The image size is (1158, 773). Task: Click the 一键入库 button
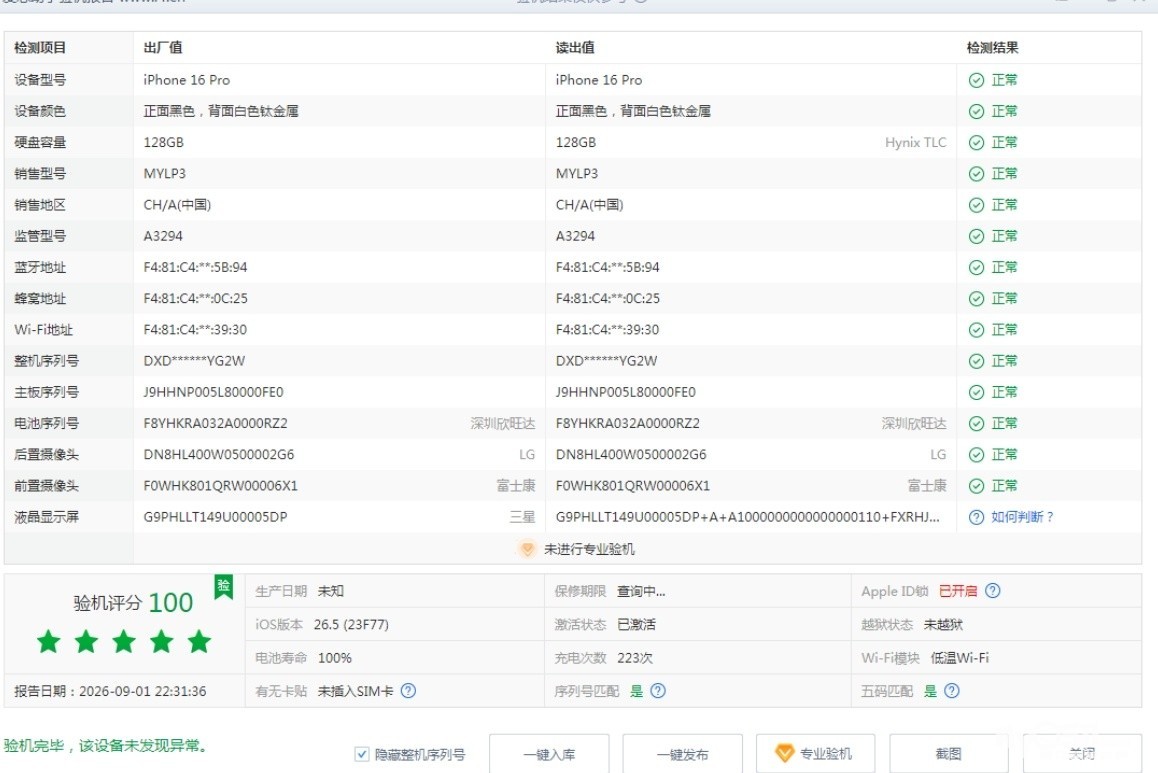click(549, 754)
